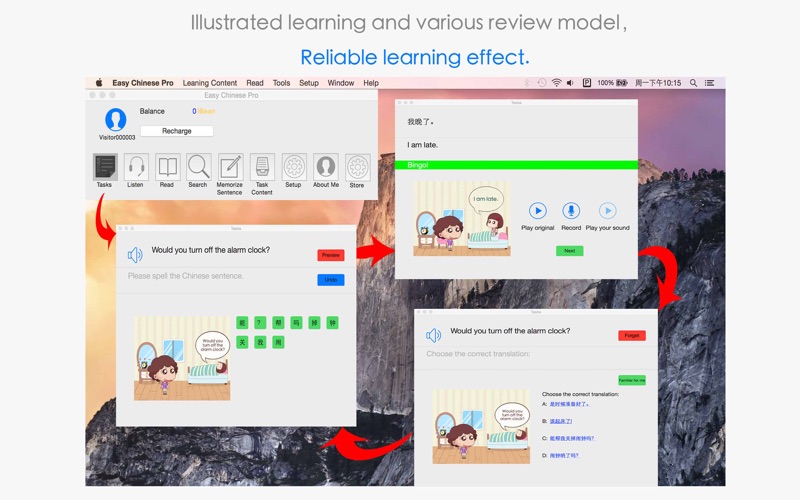Click the Visitor000003 profile avatar
This screenshot has width=800, height=500.
116,120
